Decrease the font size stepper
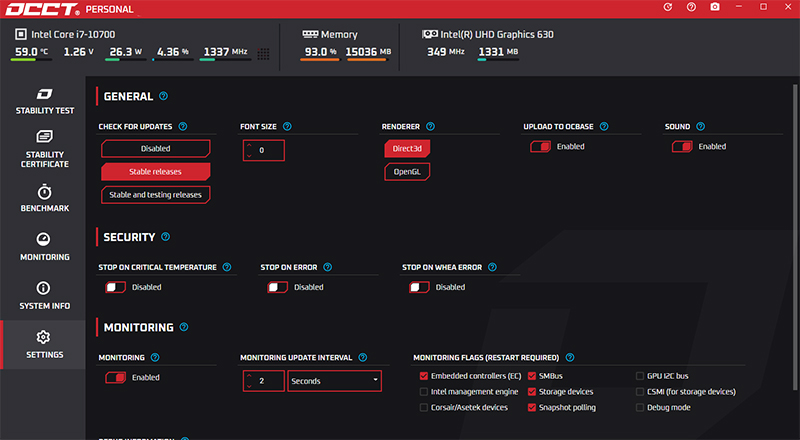The height and width of the screenshot is (440, 800). (249, 155)
